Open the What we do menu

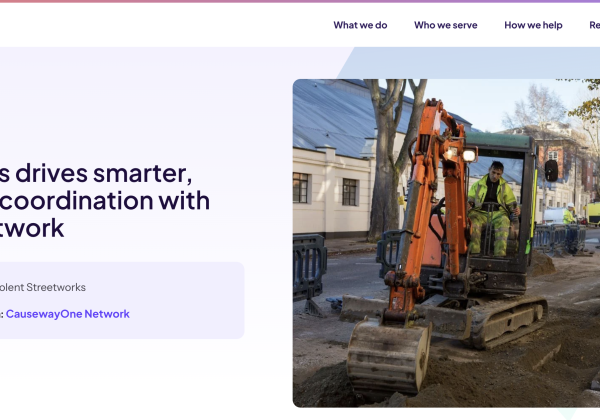(x=360, y=25)
